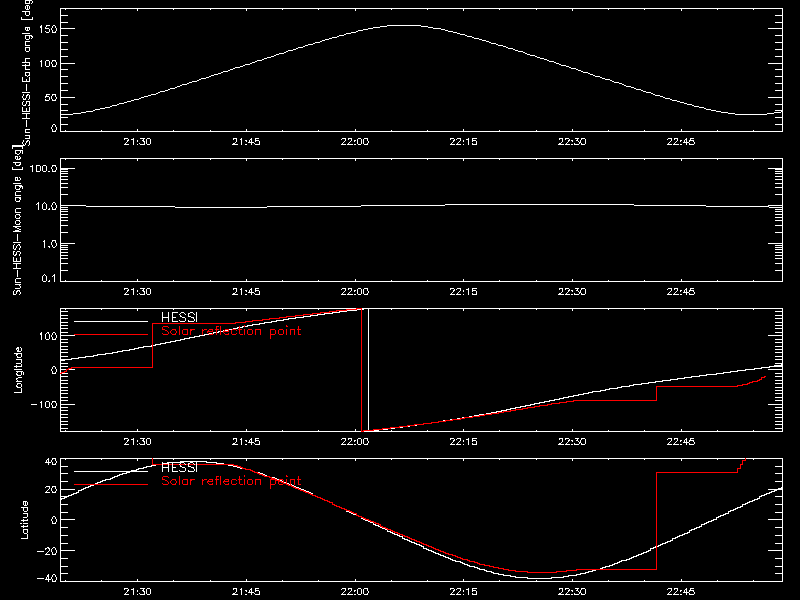Click the 150 tick on Sun-HESSI-Earth axis
The width and height of the screenshot is (800, 600).
tap(48, 29)
